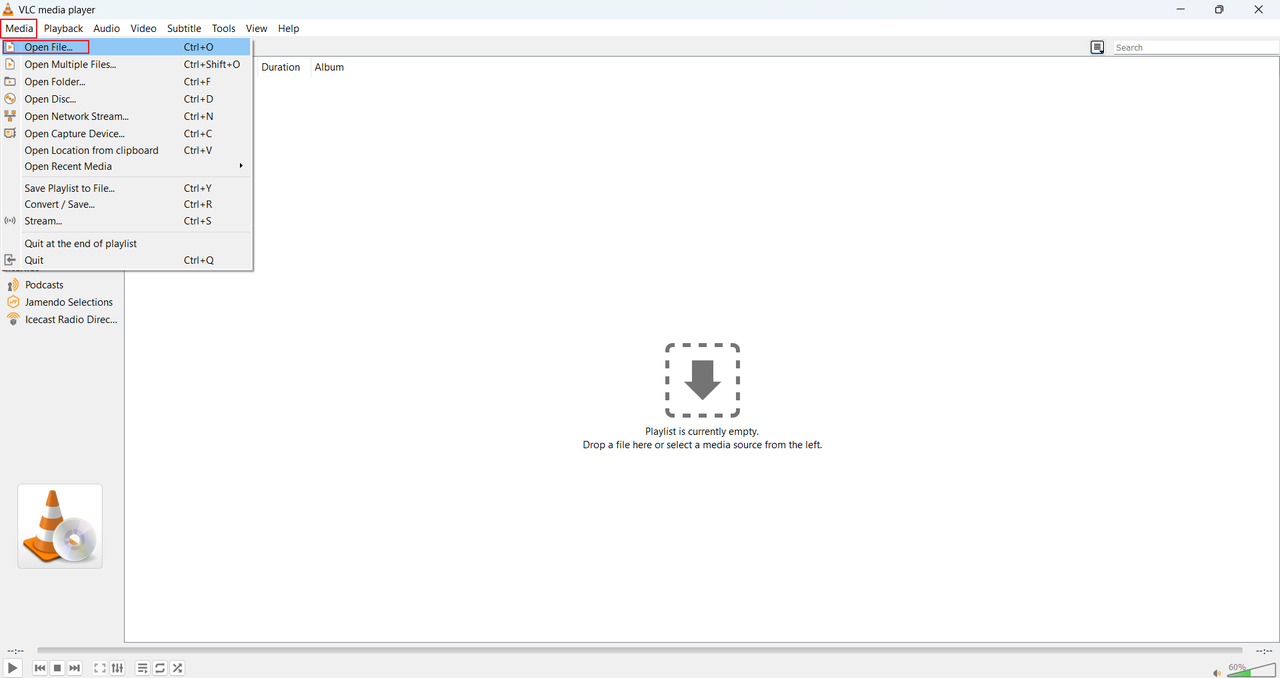Click the Open Disc icon

[10, 99]
